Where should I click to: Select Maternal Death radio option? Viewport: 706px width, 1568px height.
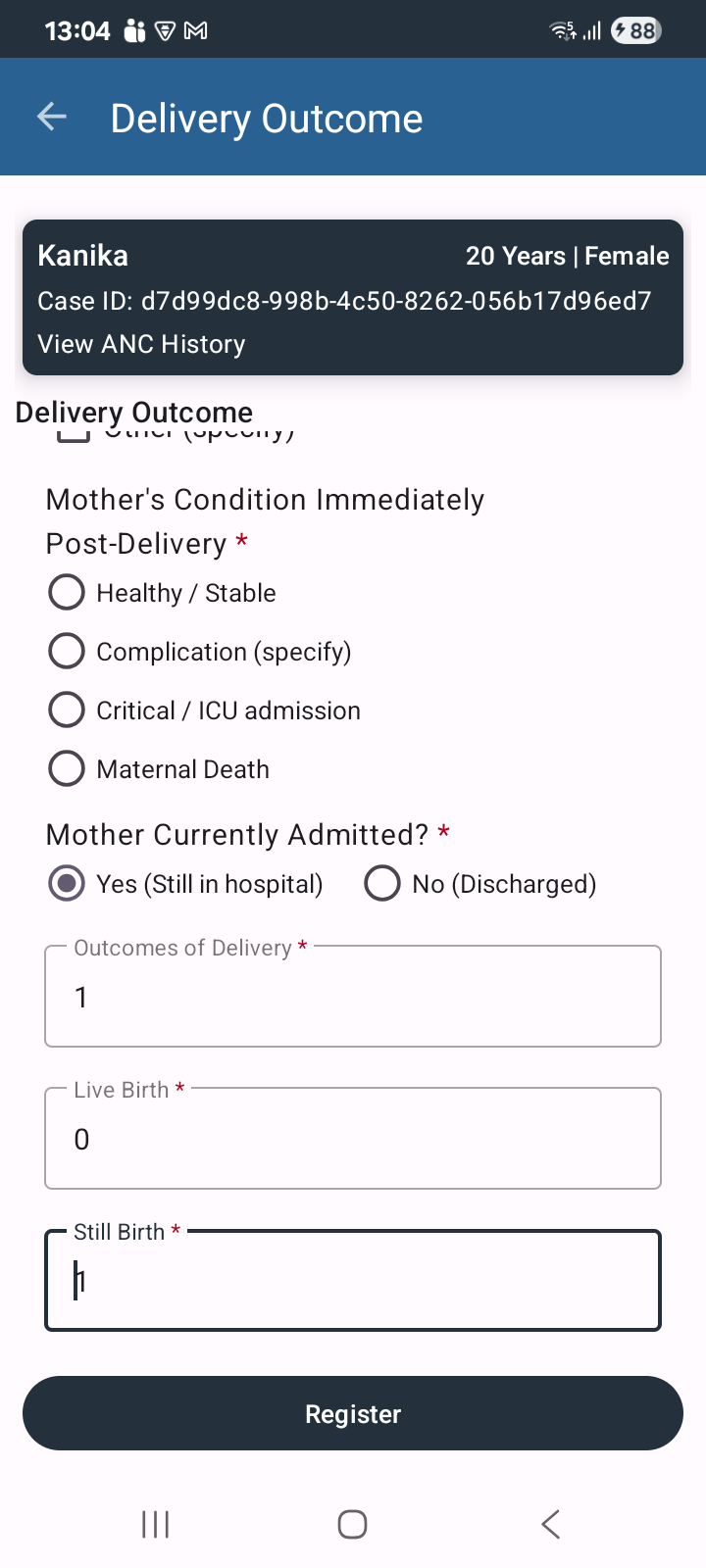[159, 769]
